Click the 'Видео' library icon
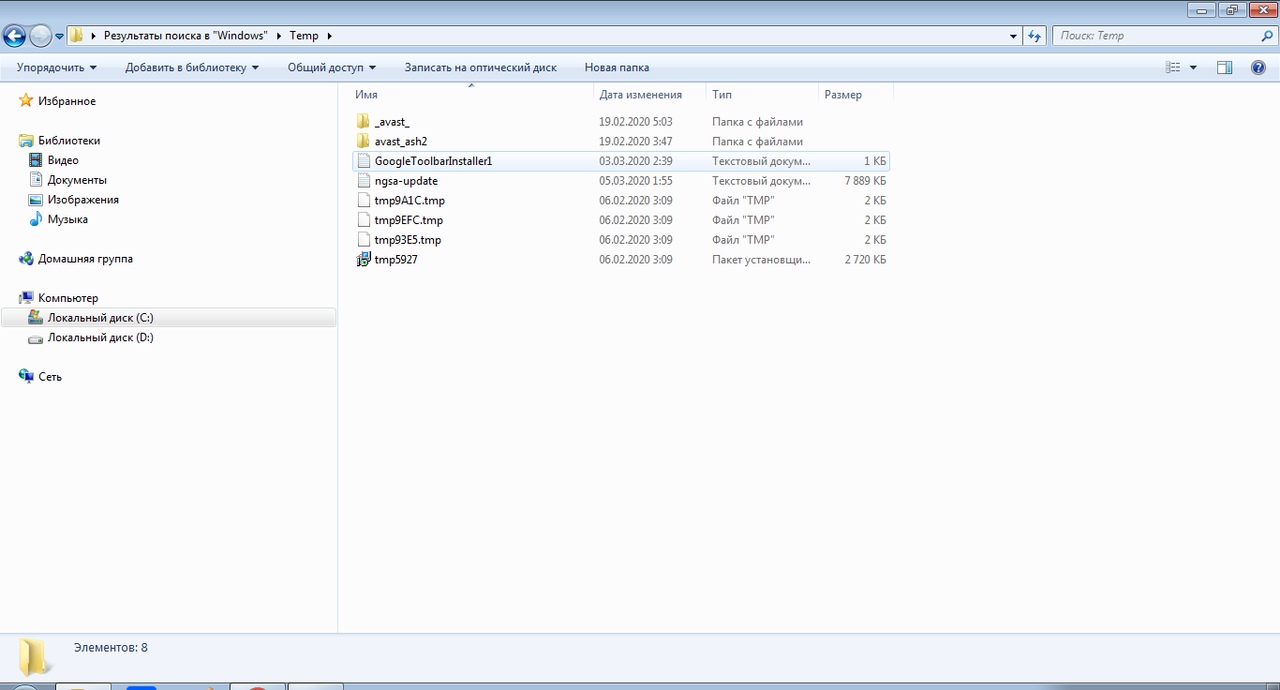Screen dimensions: 1280x690 point(36,160)
